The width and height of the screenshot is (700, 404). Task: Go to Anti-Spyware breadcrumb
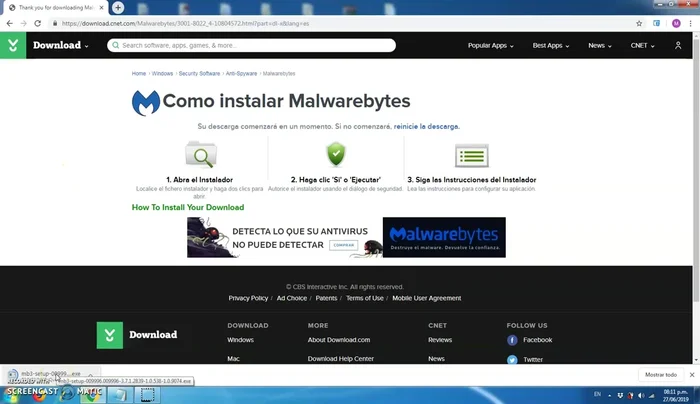point(241,74)
